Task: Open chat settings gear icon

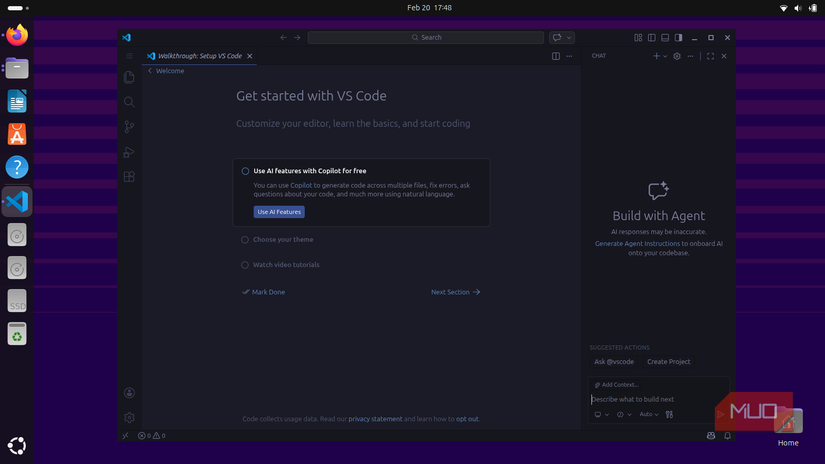Action: tap(677, 56)
